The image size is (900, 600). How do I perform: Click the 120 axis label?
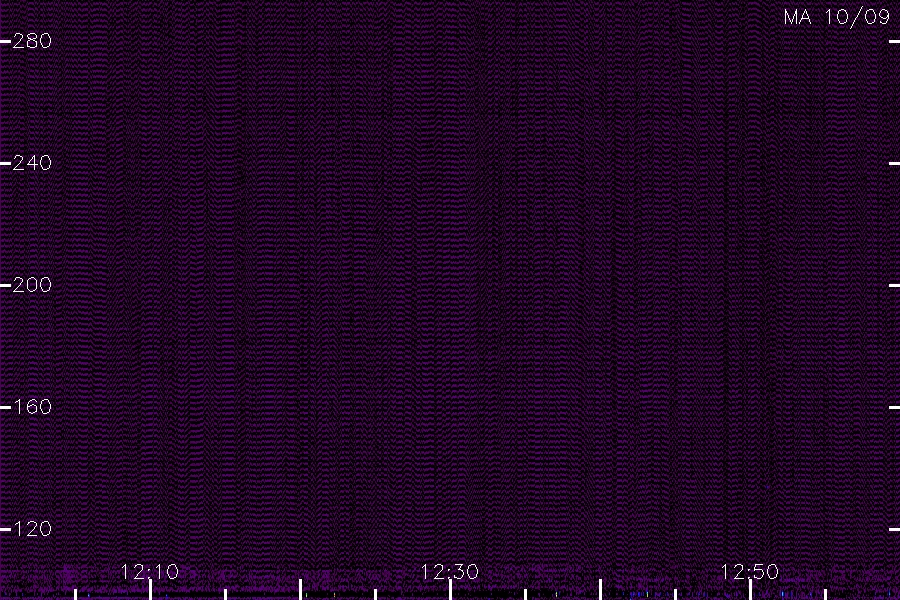pyautogui.click(x=32, y=529)
